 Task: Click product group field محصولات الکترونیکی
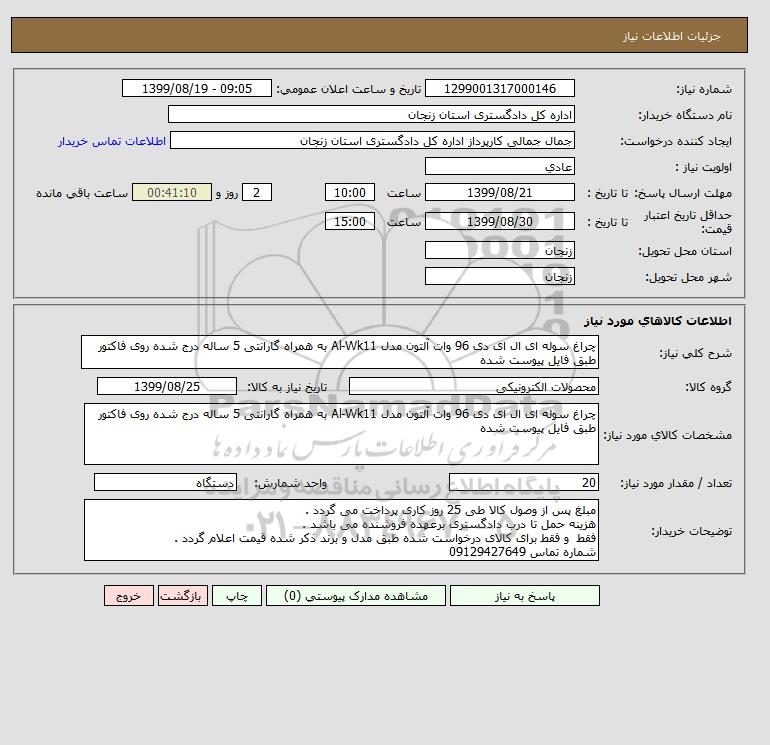point(473,386)
